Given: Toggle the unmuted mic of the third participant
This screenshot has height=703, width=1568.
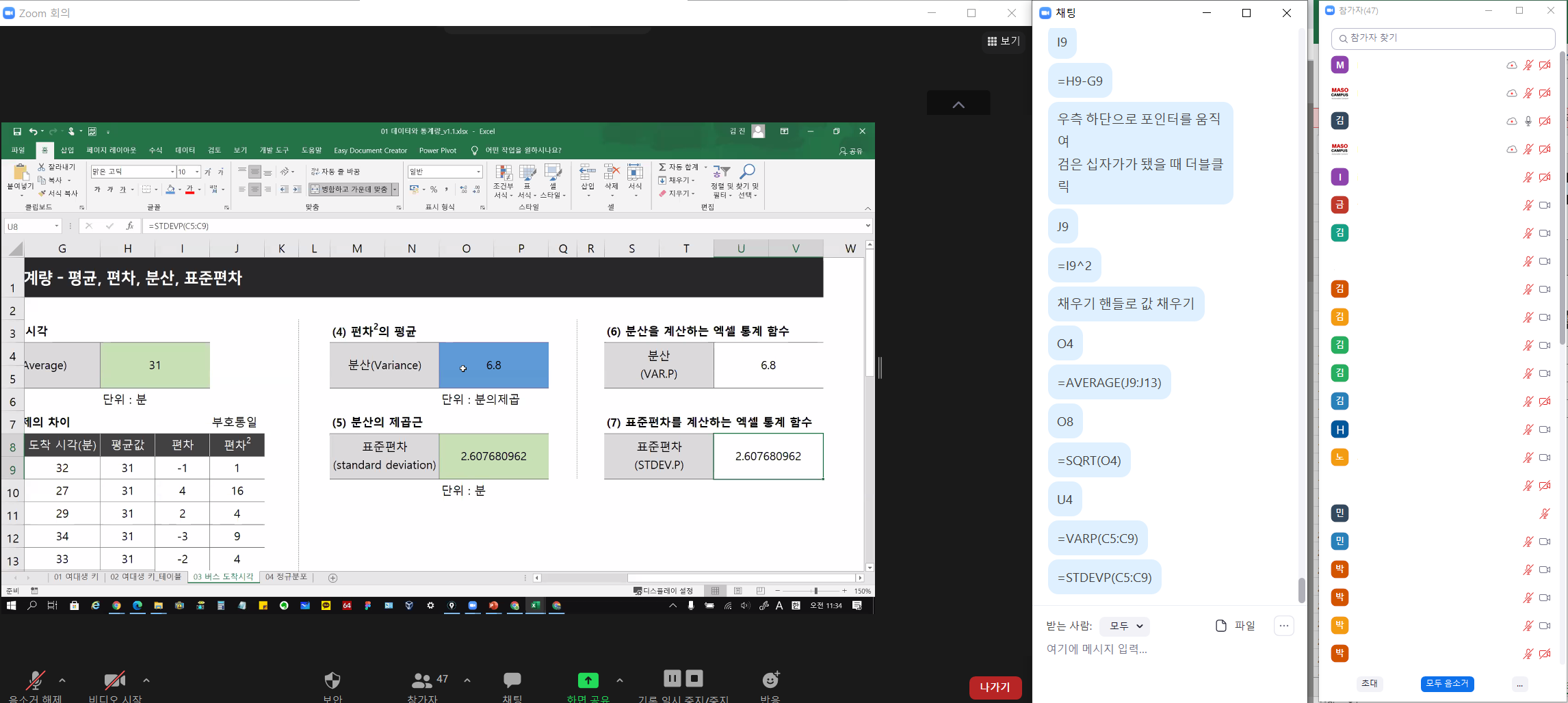Looking at the screenshot, I should pyautogui.click(x=1528, y=121).
